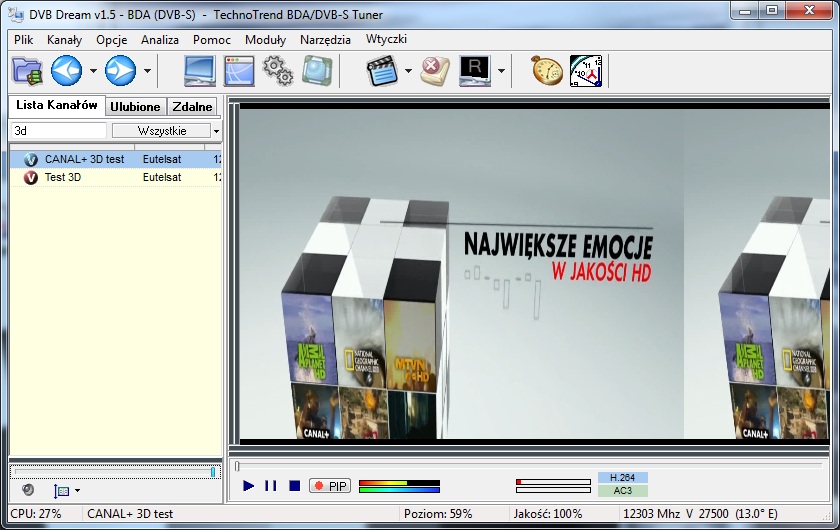Open the channel list folder icon
This screenshot has height=530, width=840.
[x=27, y=71]
